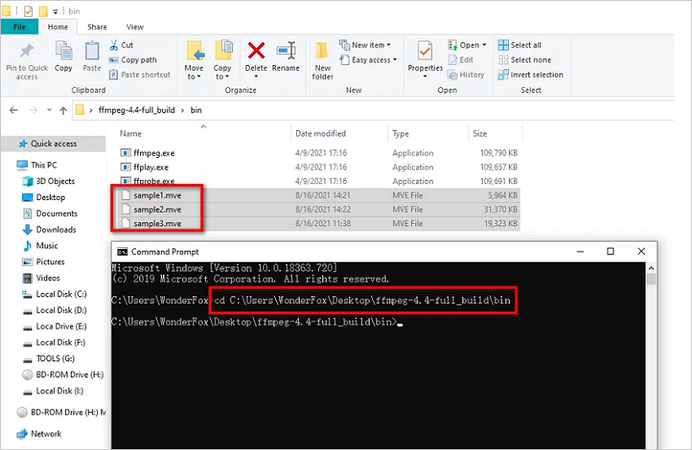The image size is (692, 450).
Task: Click the red Delete icon
Action: [256, 52]
